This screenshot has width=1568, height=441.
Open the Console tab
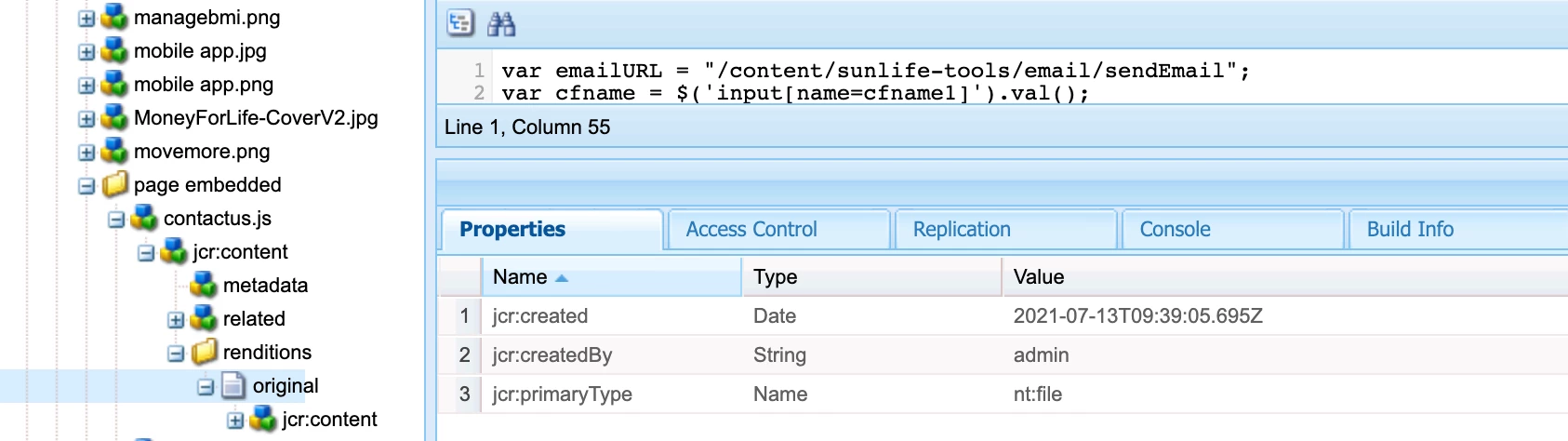1175,230
